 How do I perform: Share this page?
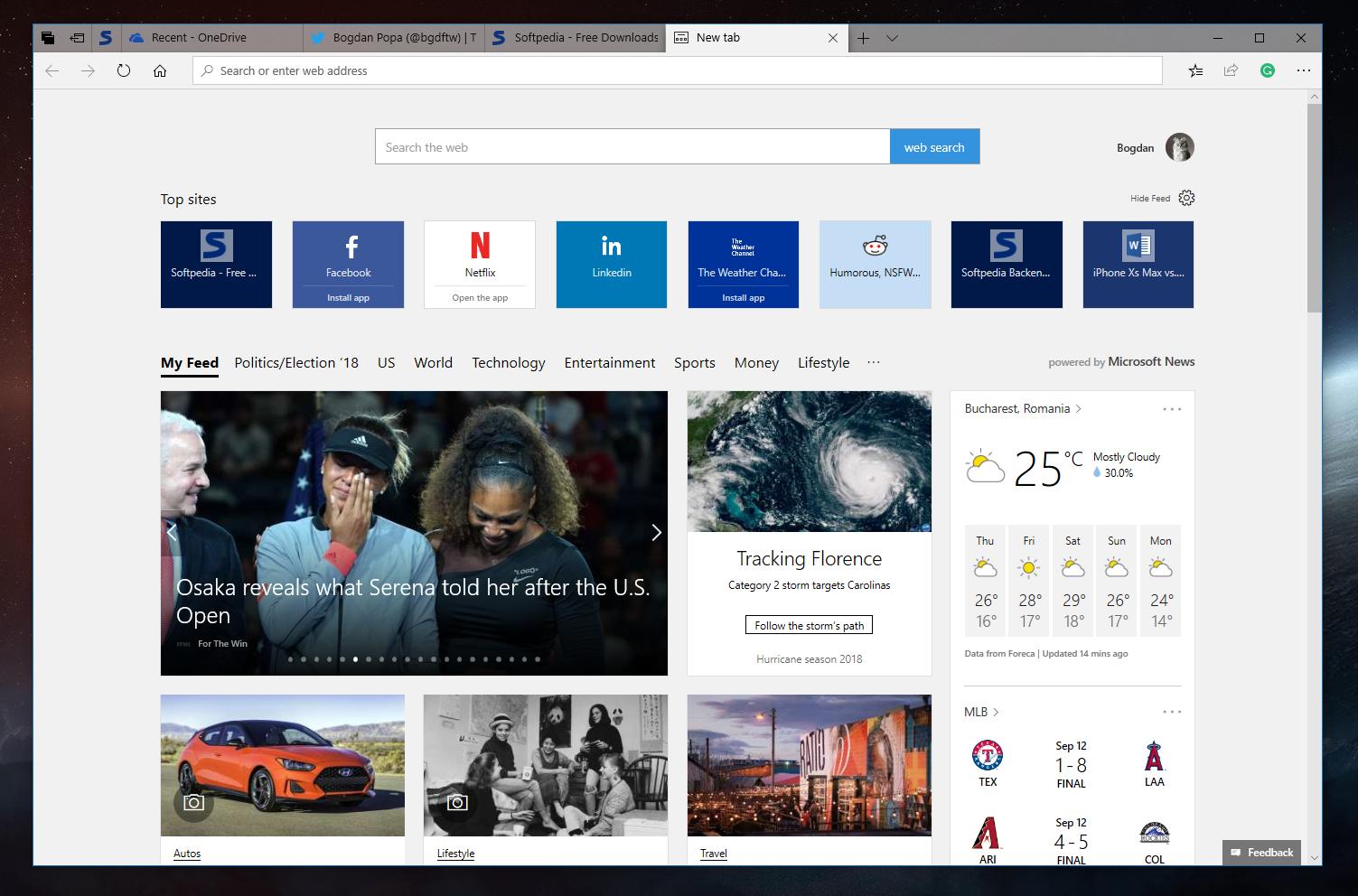tap(1230, 70)
